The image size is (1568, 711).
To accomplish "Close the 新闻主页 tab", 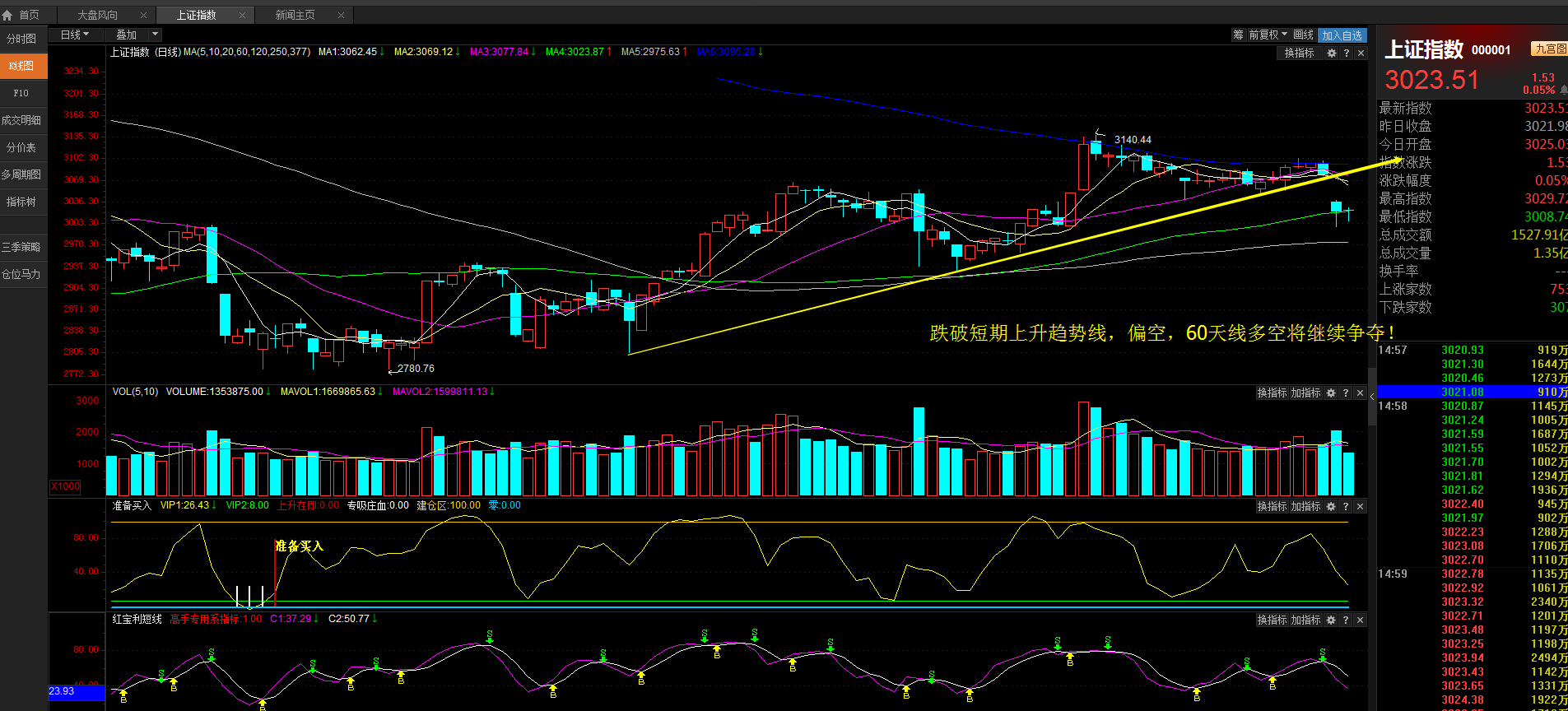I will (342, 15).
